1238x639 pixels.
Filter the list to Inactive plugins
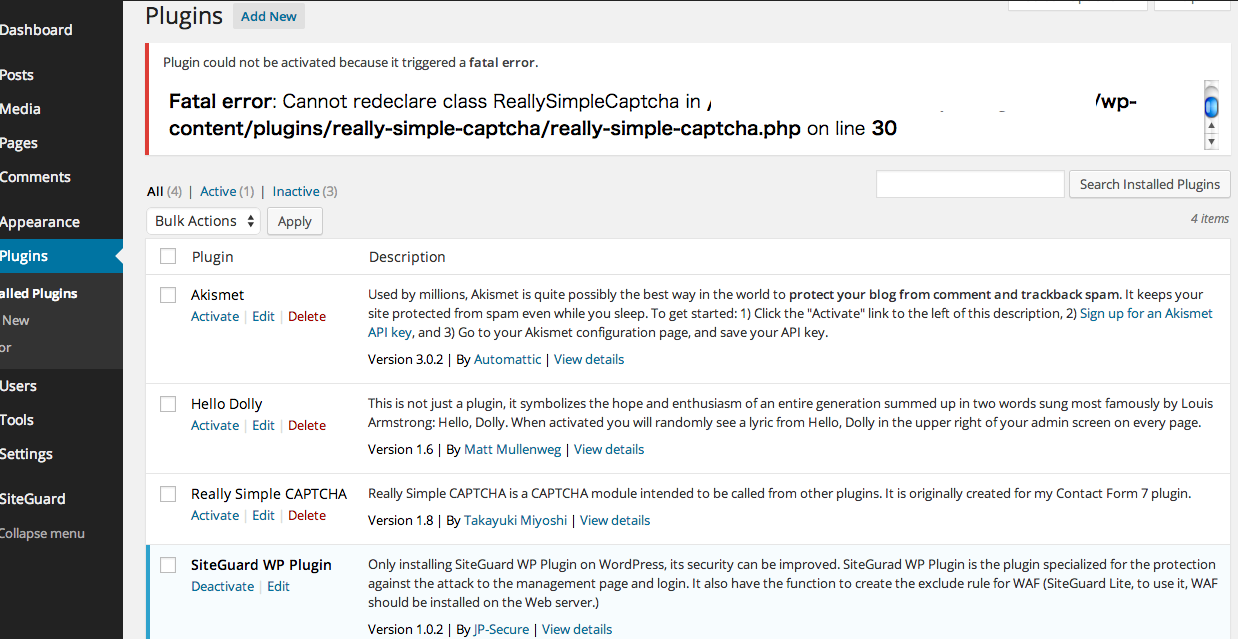pyautogui.click(x=296, y=191)
